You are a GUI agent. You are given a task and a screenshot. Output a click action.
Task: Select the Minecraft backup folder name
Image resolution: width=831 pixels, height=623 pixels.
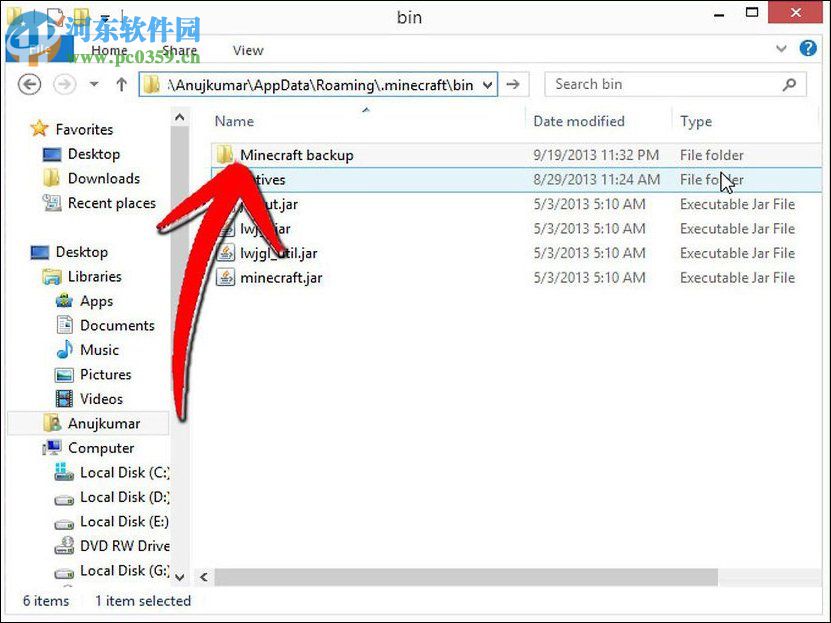coord(297,155)
